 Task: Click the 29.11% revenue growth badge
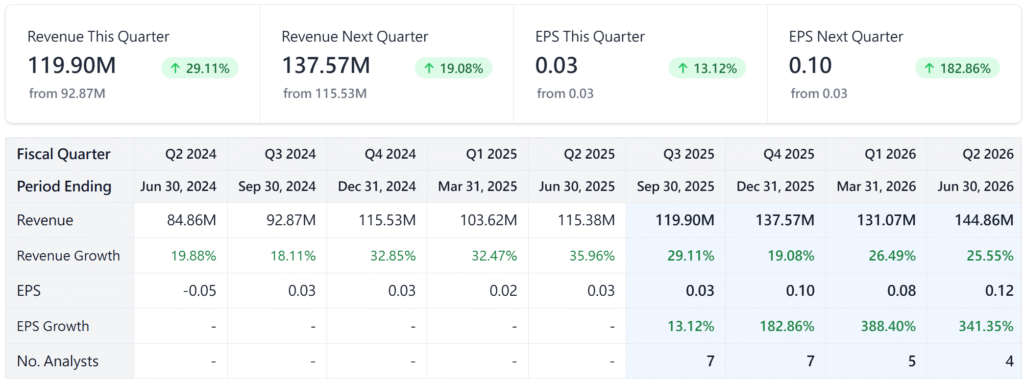pyautogui.click(x=200, y=68)
